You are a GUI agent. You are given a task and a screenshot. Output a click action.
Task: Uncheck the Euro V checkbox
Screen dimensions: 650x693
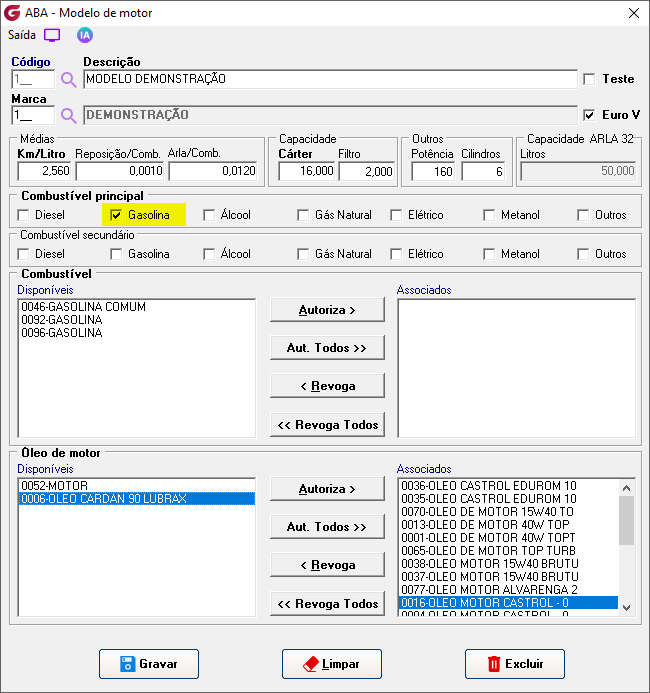[x=589, y=115]
